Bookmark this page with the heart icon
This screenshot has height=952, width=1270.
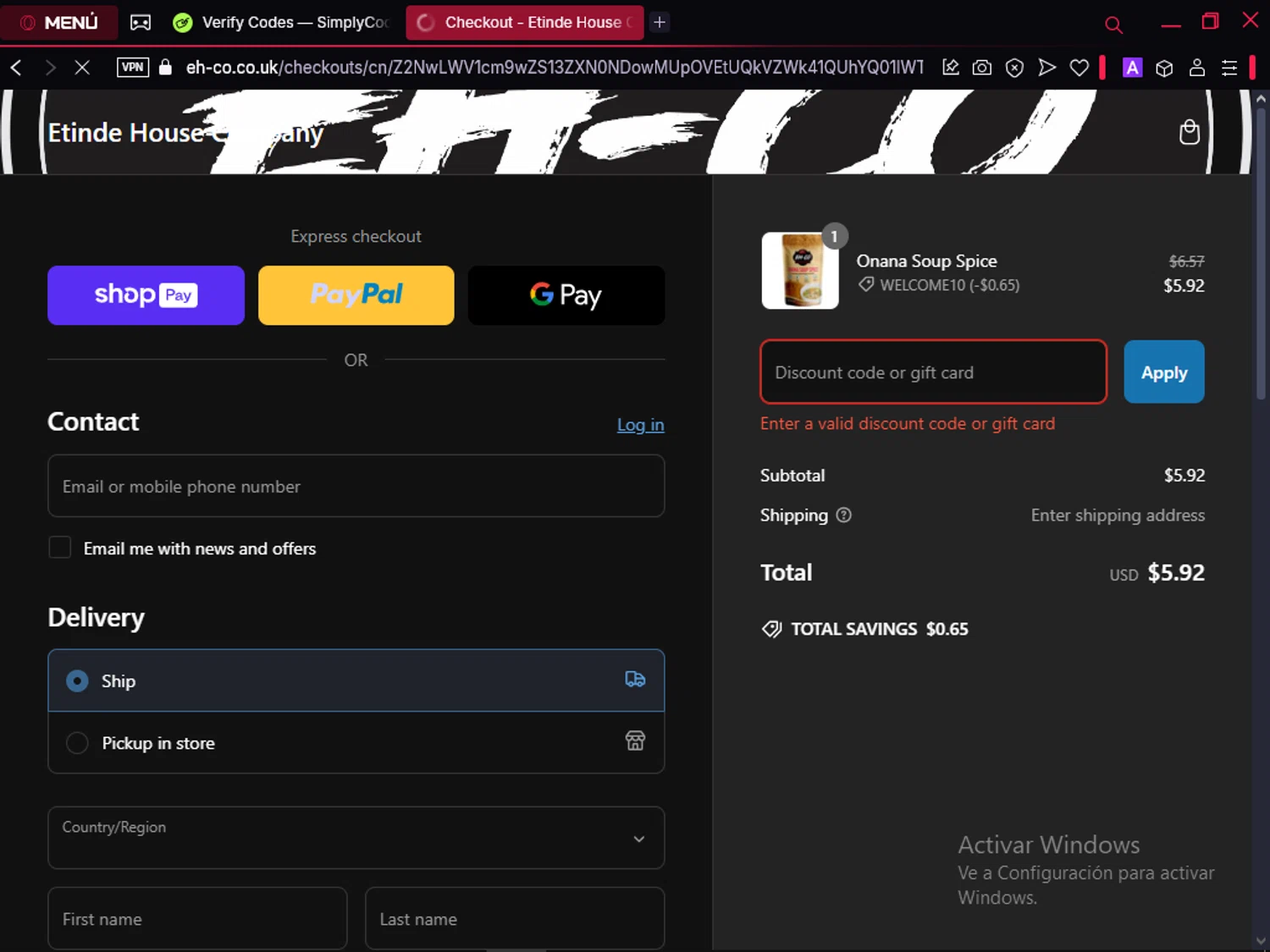point(1079,68)
